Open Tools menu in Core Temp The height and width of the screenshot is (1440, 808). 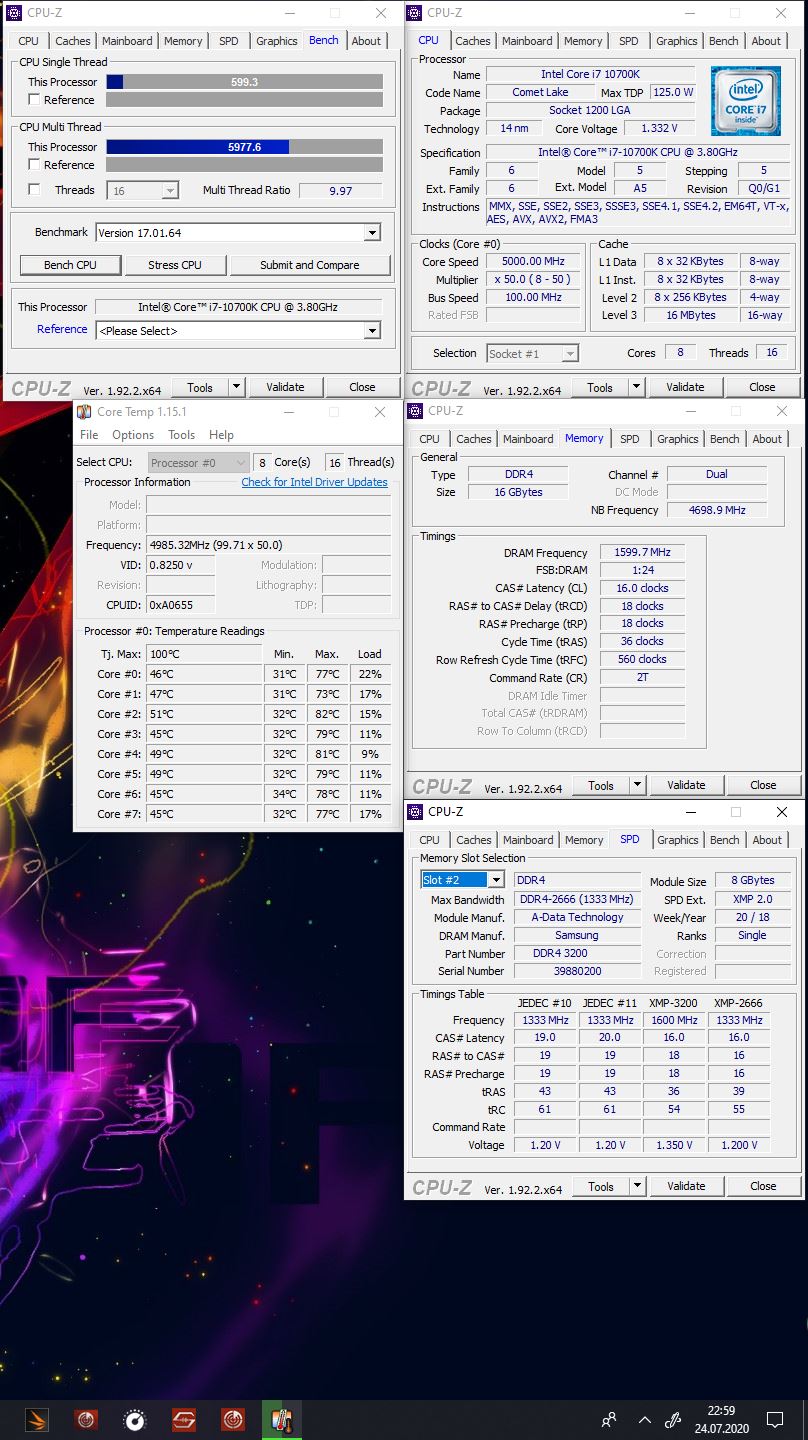(181, 435)
